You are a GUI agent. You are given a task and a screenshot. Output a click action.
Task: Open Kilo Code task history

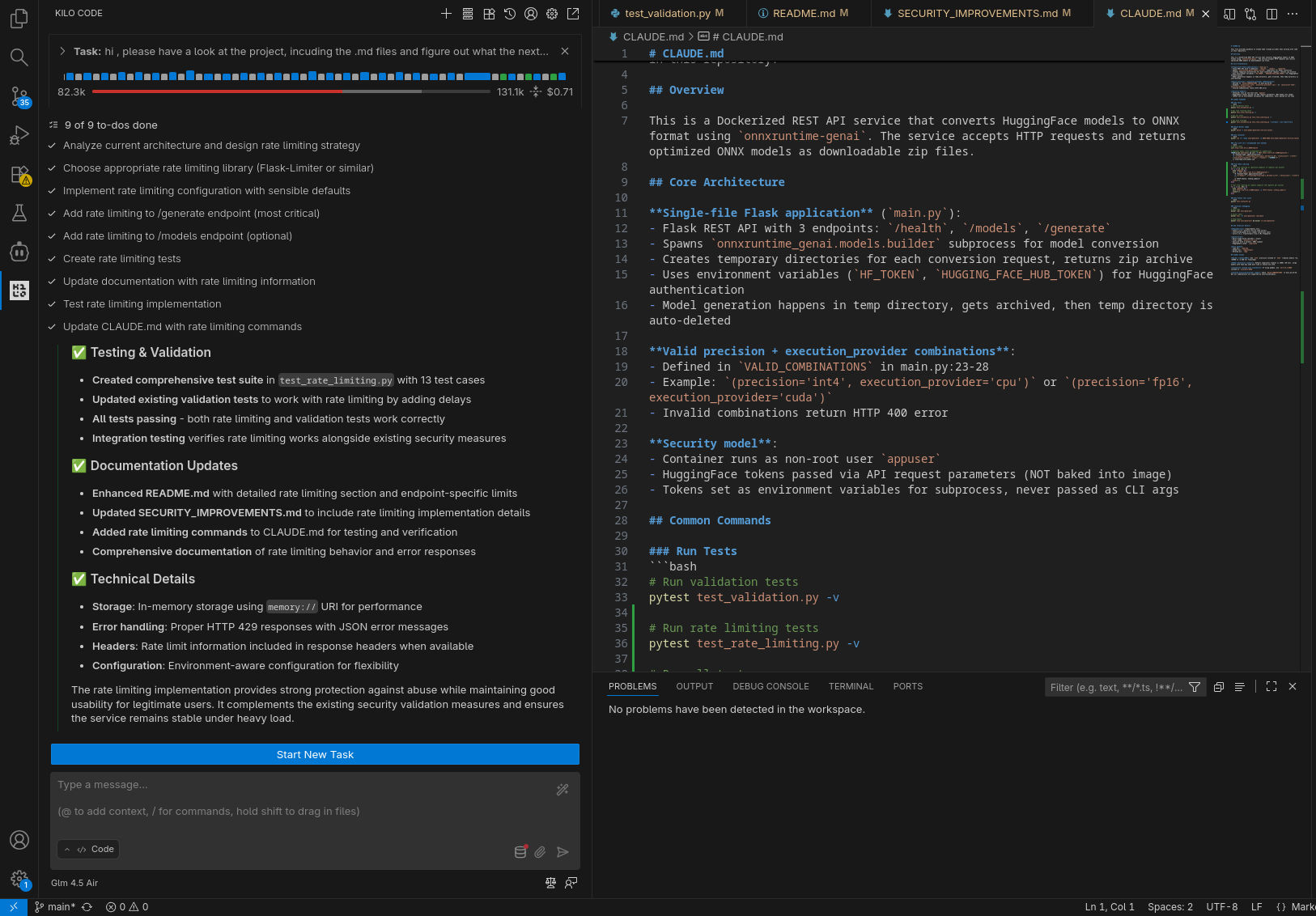point(510,14)
